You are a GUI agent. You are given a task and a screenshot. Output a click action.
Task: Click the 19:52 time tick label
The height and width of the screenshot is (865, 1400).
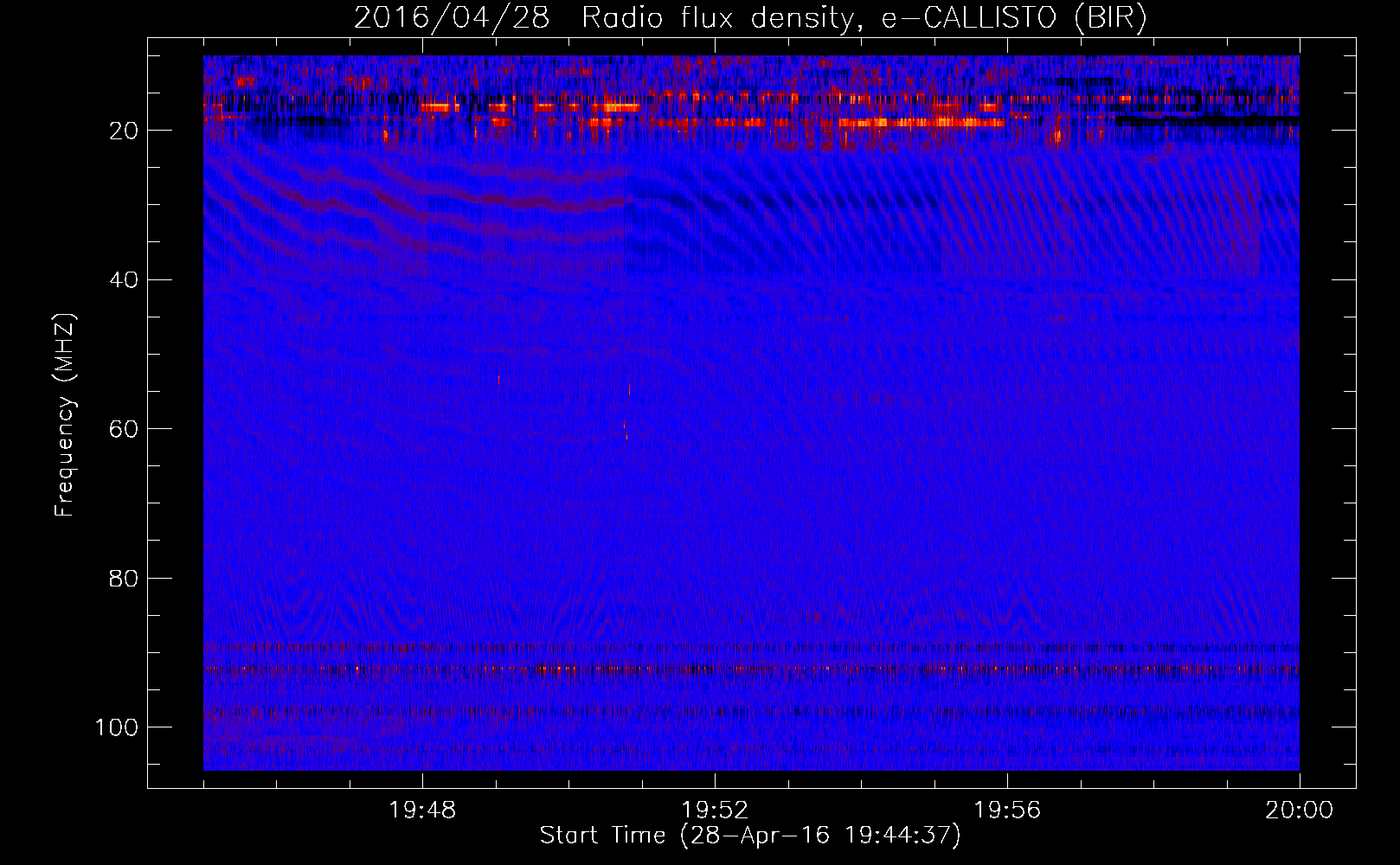point(715,811)
